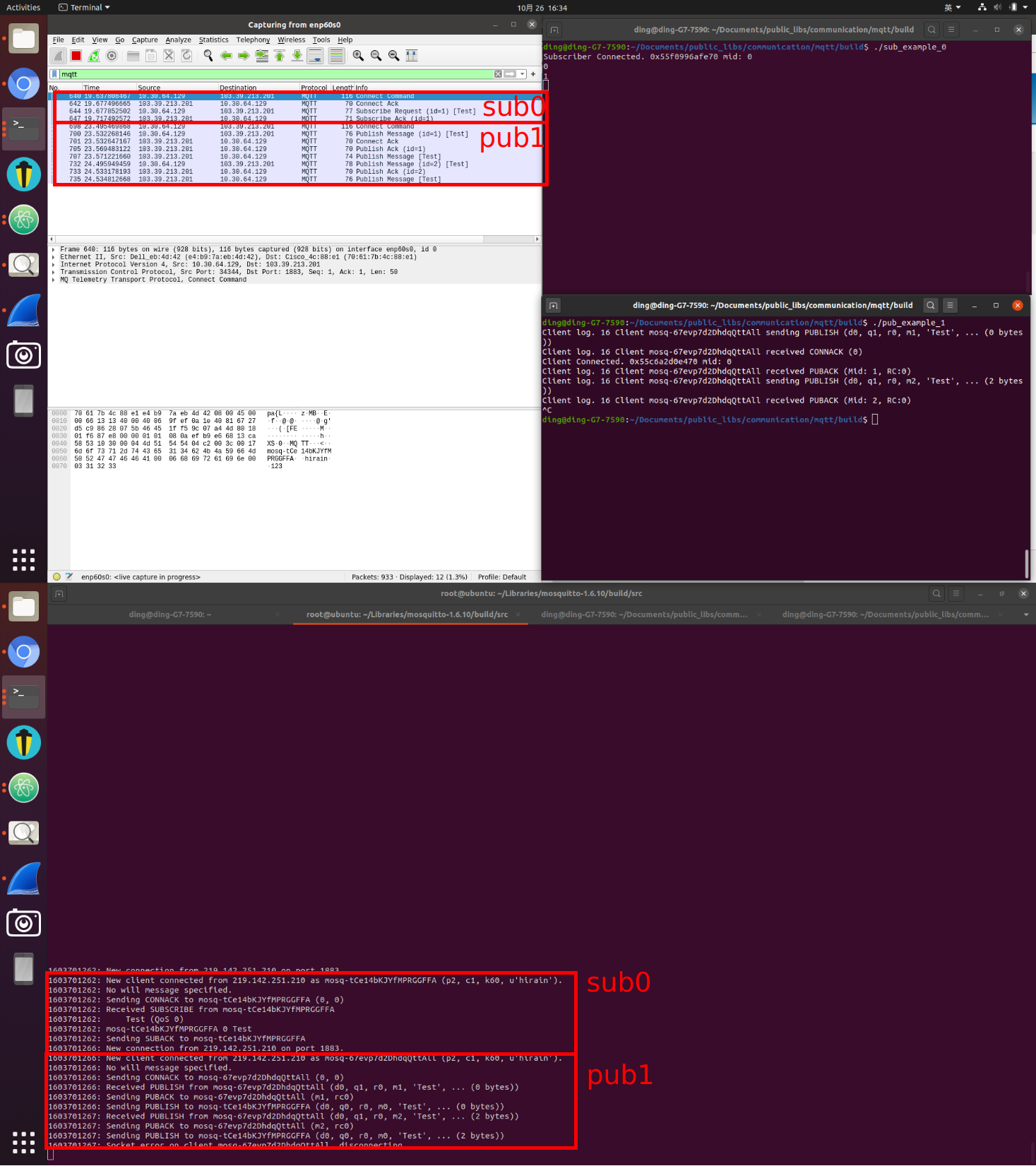Go forward in packet history
Viewport: 1036px width, 1166px height.
(x=244, y=56)
